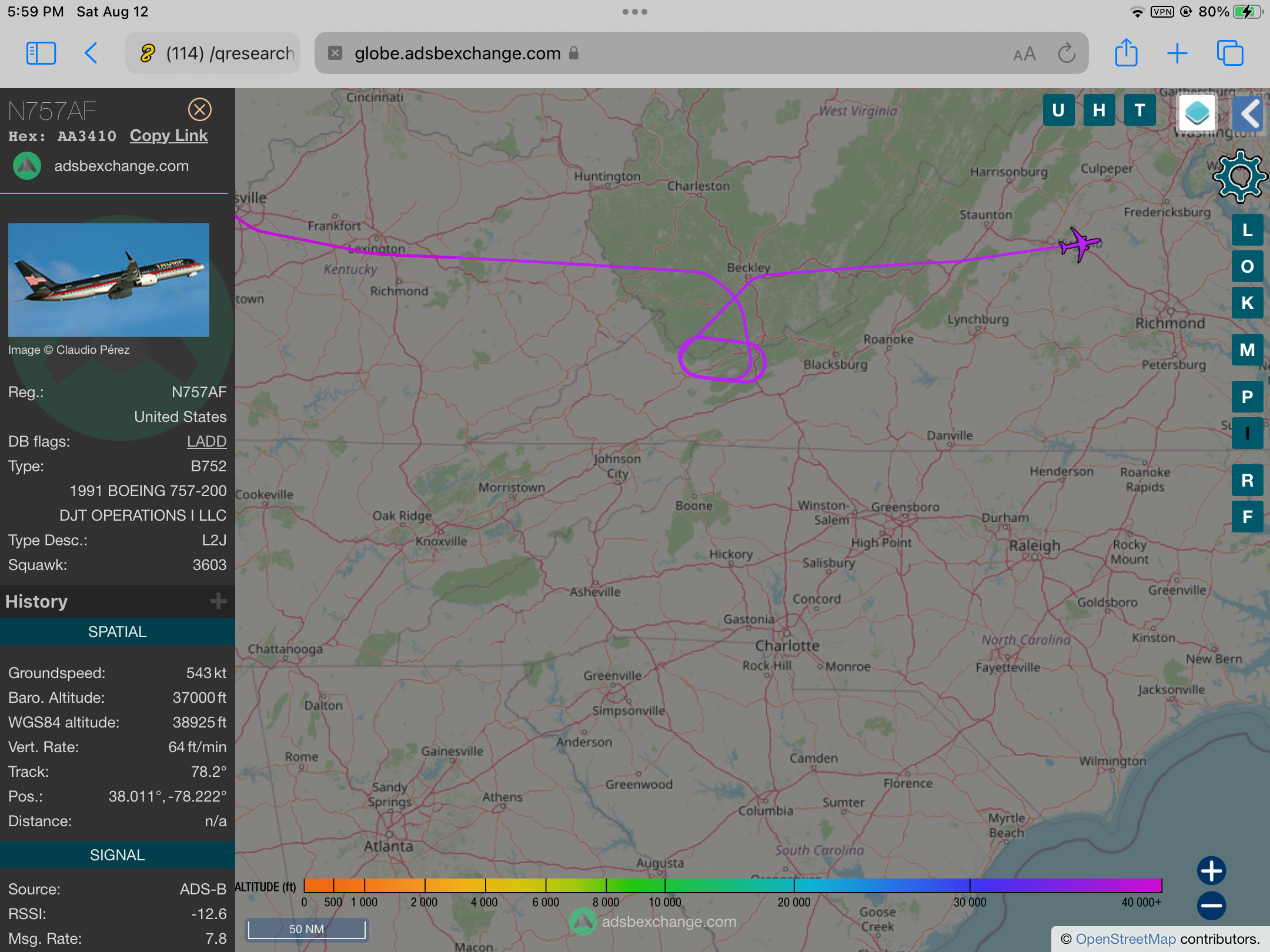Toggle the O map option
This screenshot has height=952, width=1270.
[1247, 266]
